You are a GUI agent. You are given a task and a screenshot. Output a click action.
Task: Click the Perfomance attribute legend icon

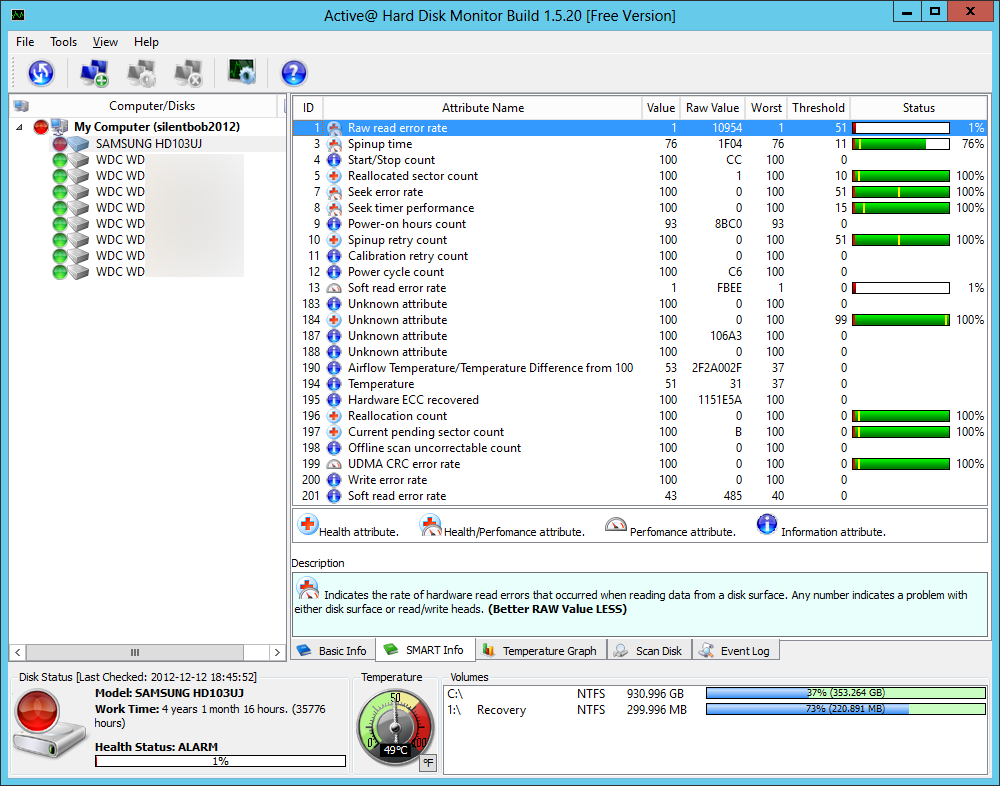pyautogui.click(x=615, y=524)
